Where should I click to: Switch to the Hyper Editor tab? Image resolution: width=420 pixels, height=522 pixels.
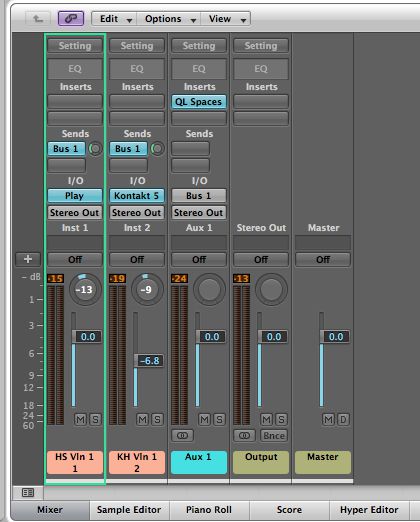coord(369,510)
